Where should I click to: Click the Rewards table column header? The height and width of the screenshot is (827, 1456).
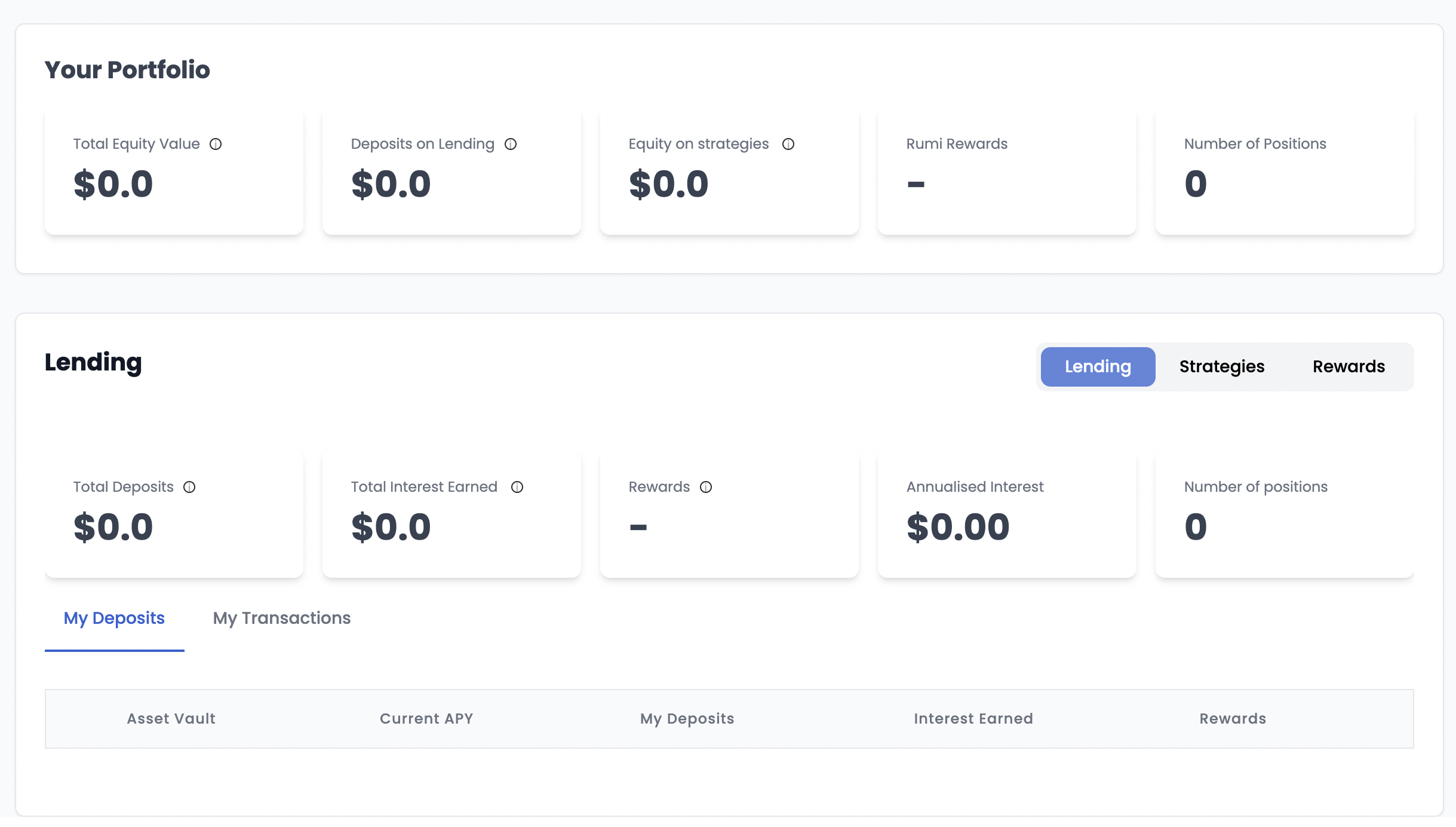point(1233,719)
